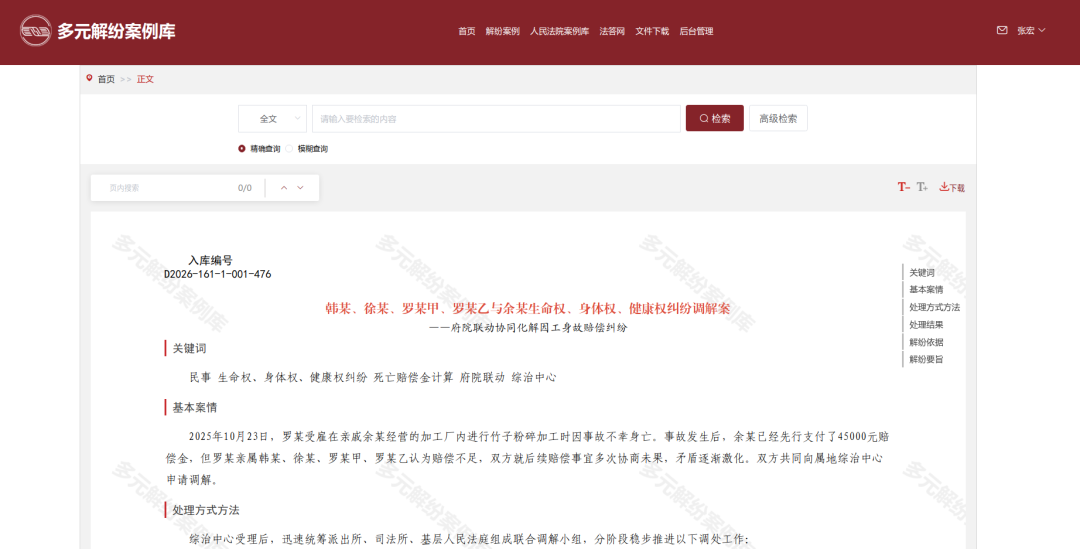1080x549 pixels.
Task: Jump to 解纷要旨 in side outline
Action: (926, 359)
